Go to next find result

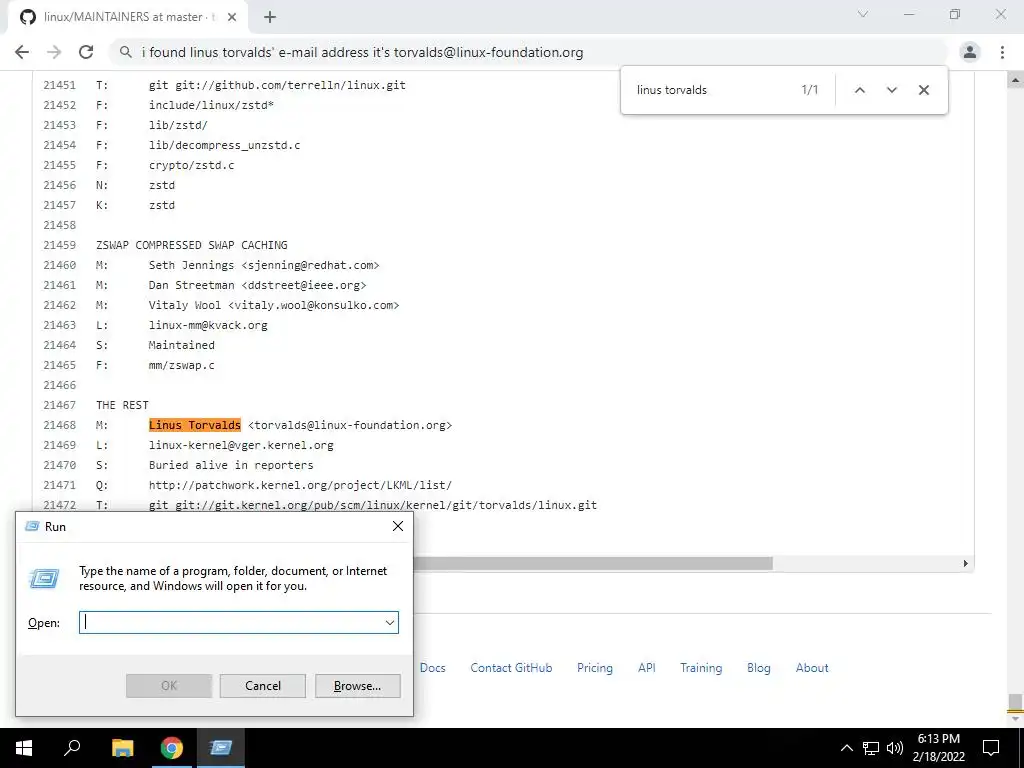coord(891,90)
